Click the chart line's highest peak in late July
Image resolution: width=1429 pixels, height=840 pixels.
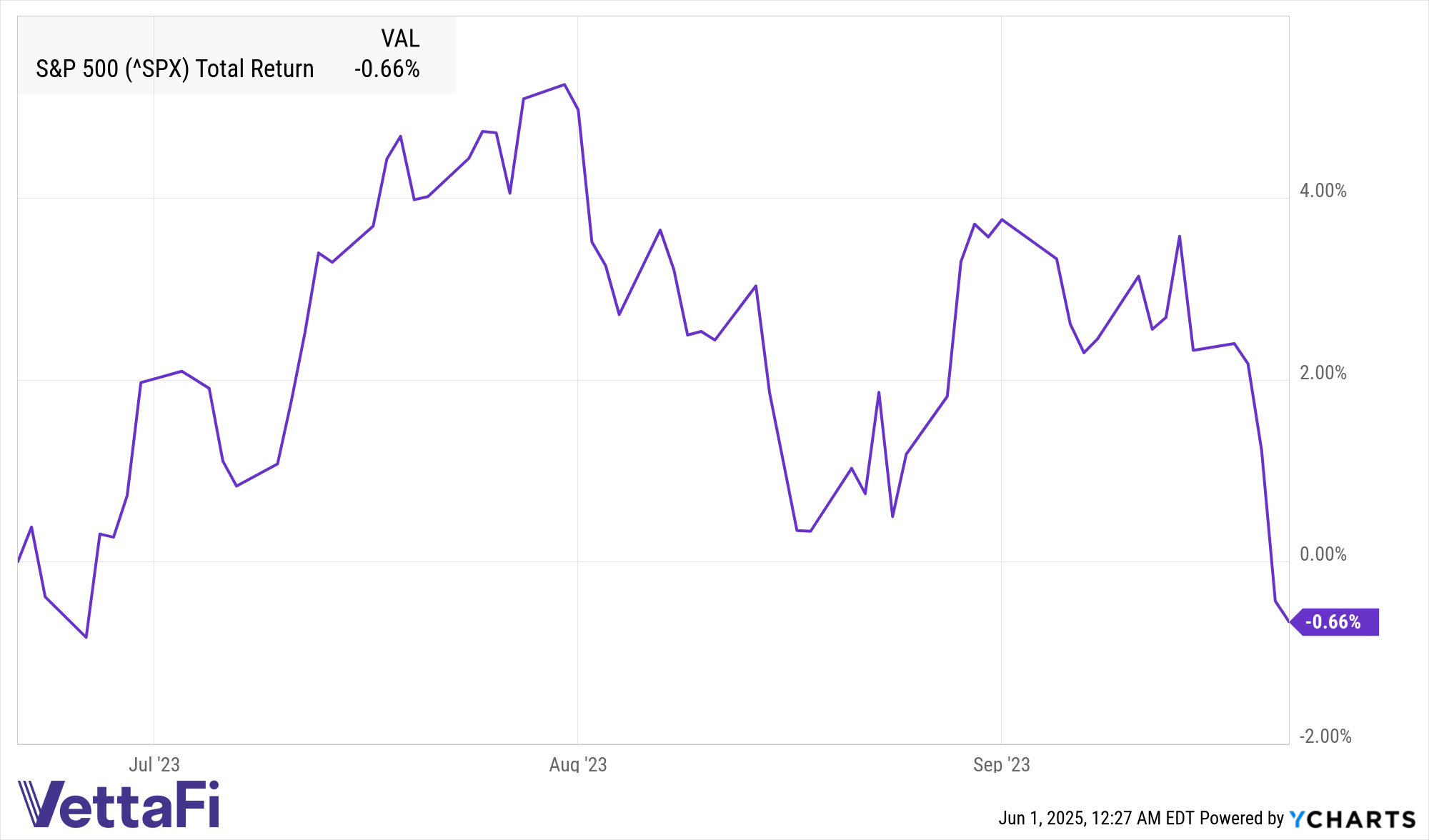point(564,85)
